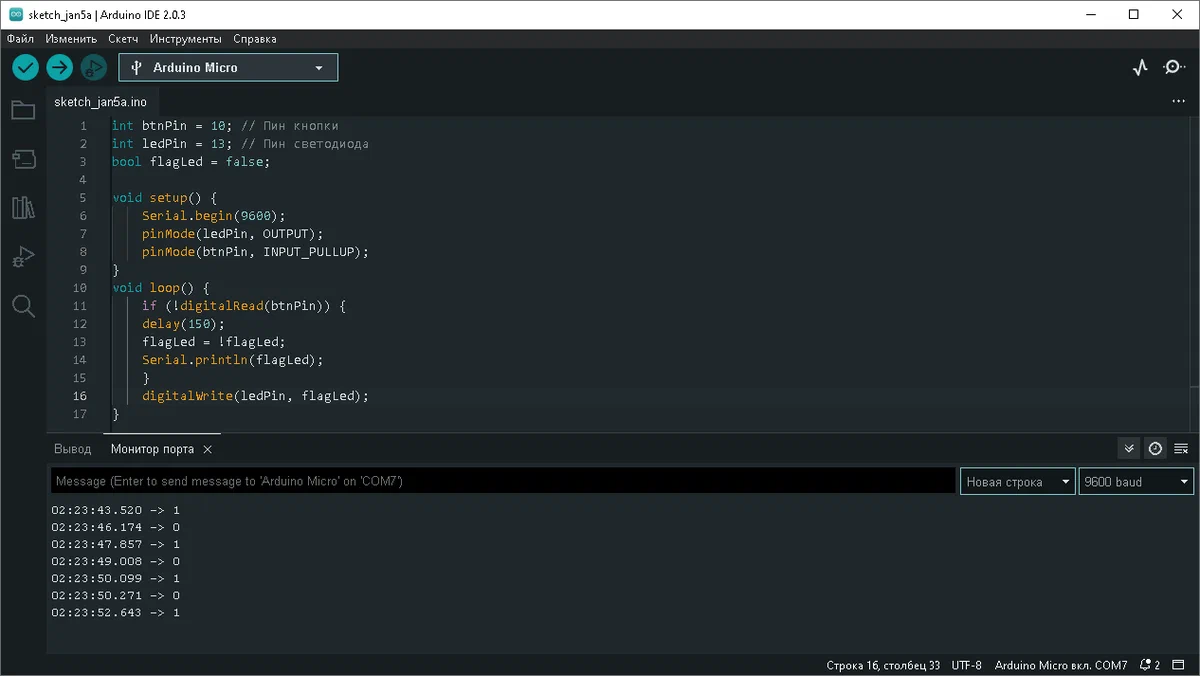This screenshot has width=1200, height=676.
Task: Start the debugger from the toolbar
Action: (94, 67)
